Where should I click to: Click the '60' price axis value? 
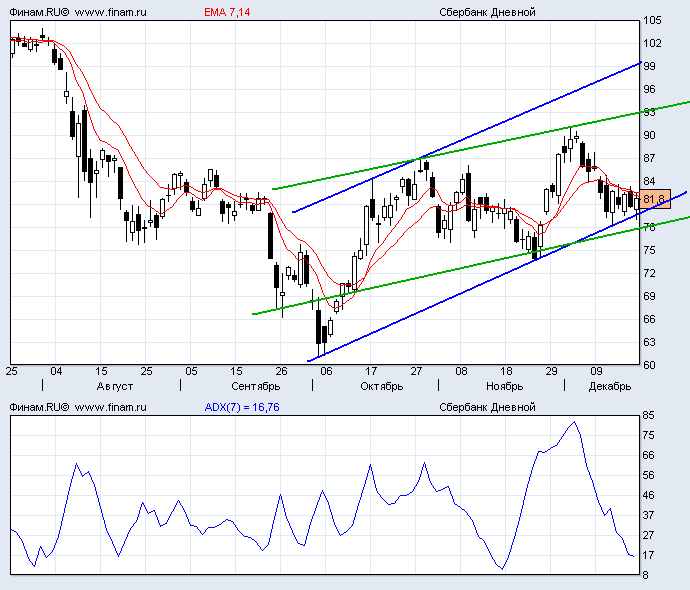(x=650, y=365)
